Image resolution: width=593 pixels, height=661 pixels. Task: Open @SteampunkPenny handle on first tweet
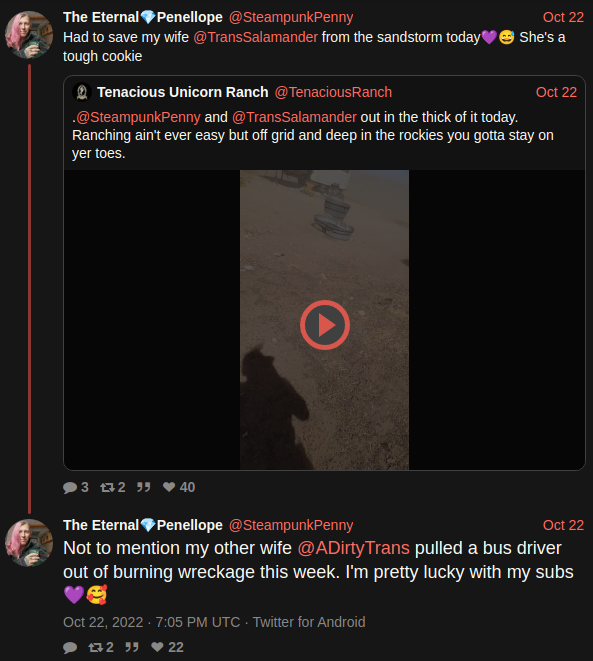click(x=291, y=17)
